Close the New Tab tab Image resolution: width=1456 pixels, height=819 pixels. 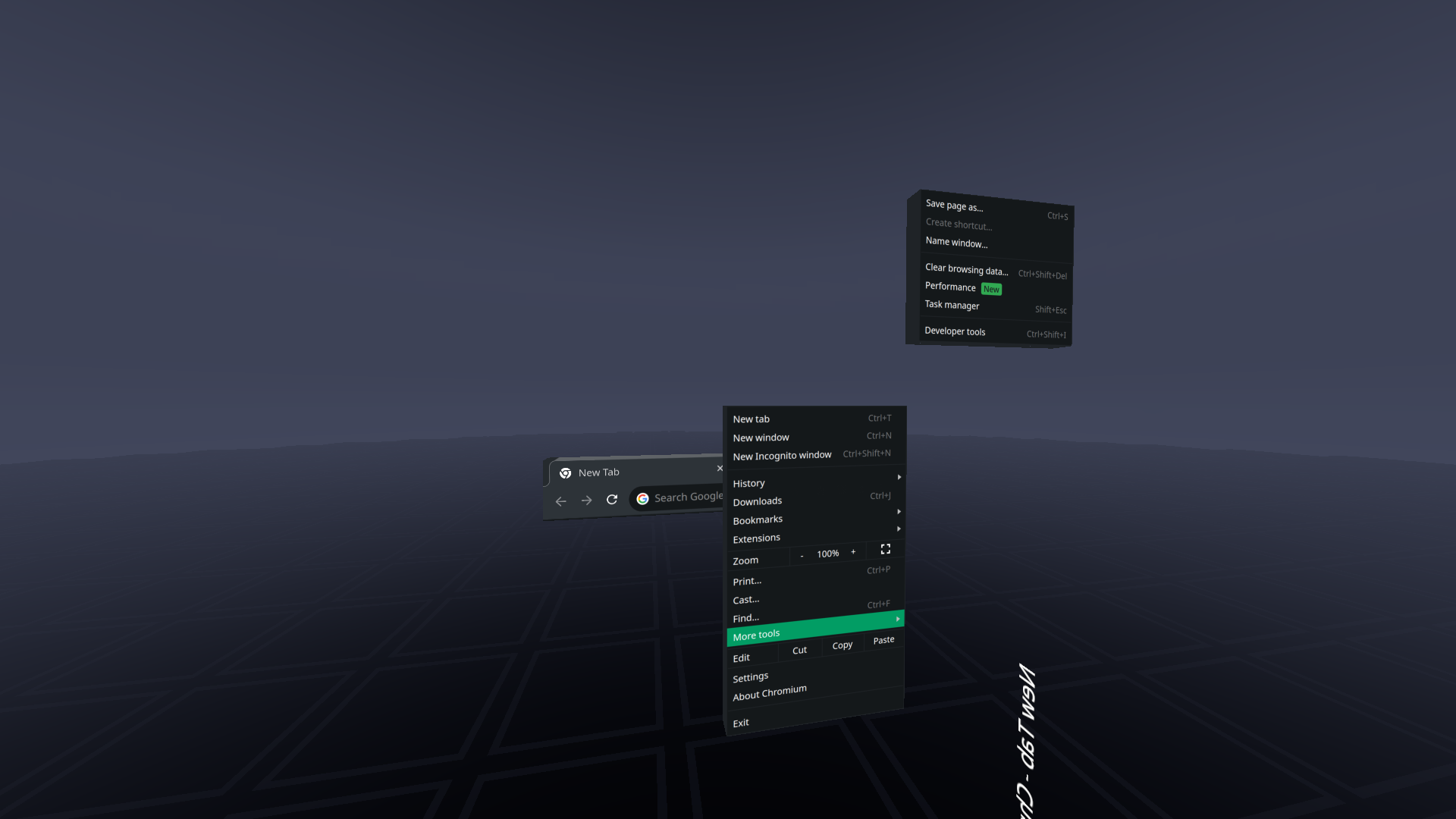point(720,468)
